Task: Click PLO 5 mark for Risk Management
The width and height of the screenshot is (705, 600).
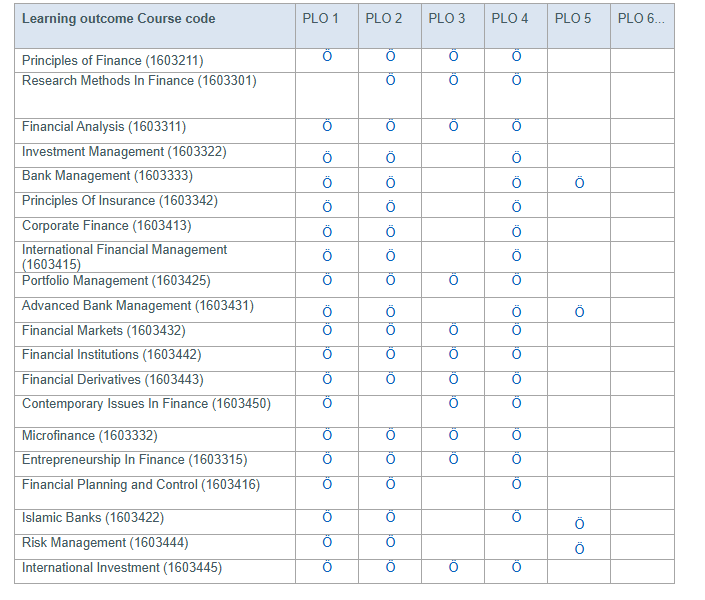Action: (580, 549)
